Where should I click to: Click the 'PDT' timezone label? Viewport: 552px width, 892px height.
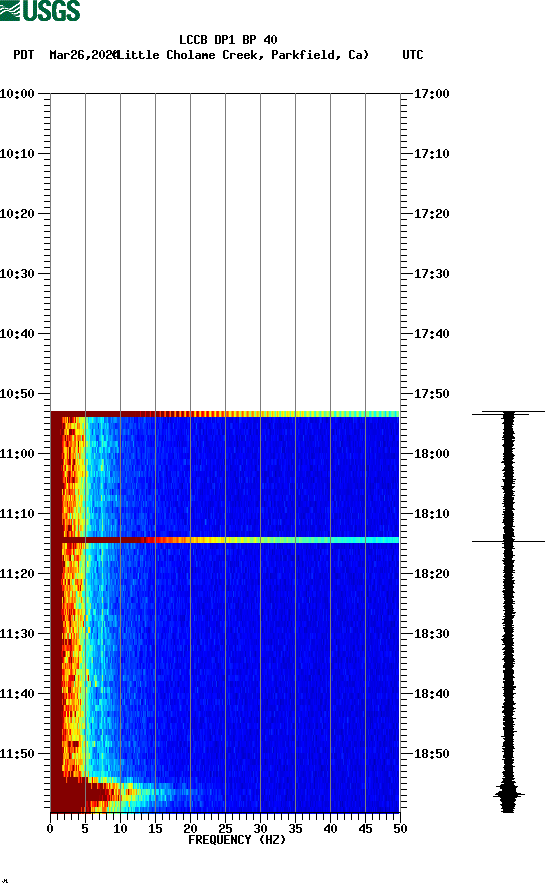23,55
